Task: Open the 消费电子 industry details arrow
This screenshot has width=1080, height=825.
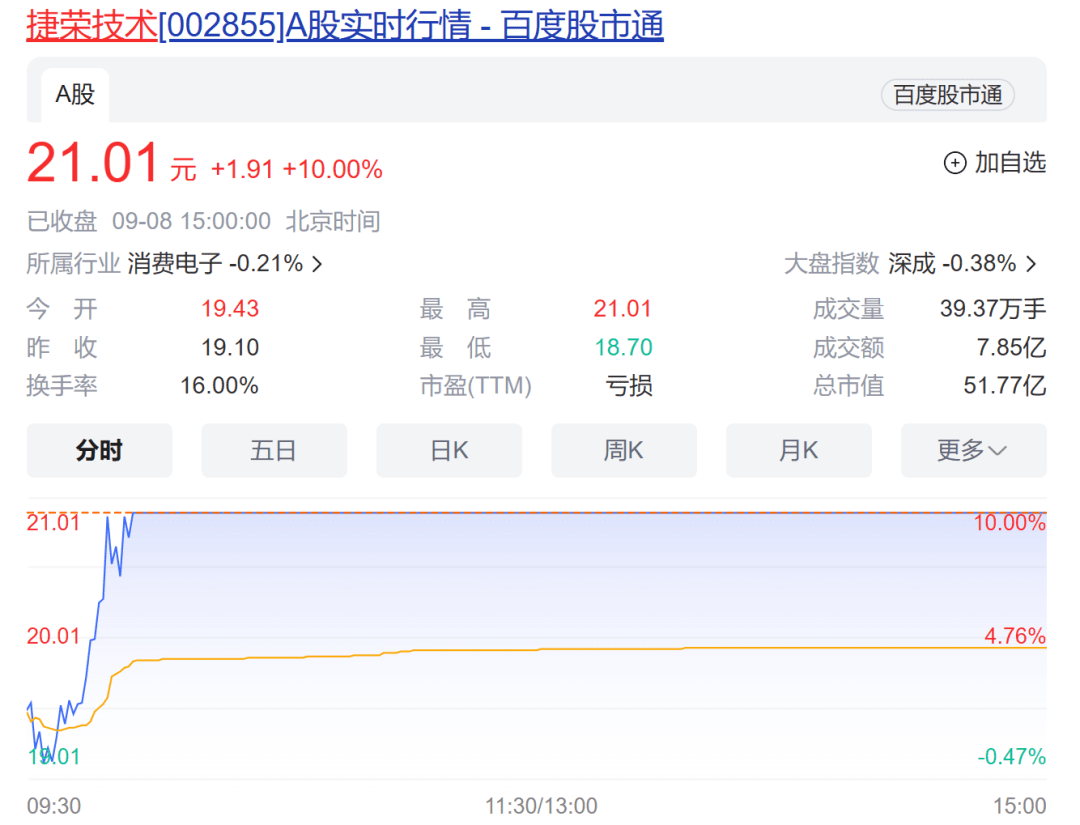Action: click(318, 263)
